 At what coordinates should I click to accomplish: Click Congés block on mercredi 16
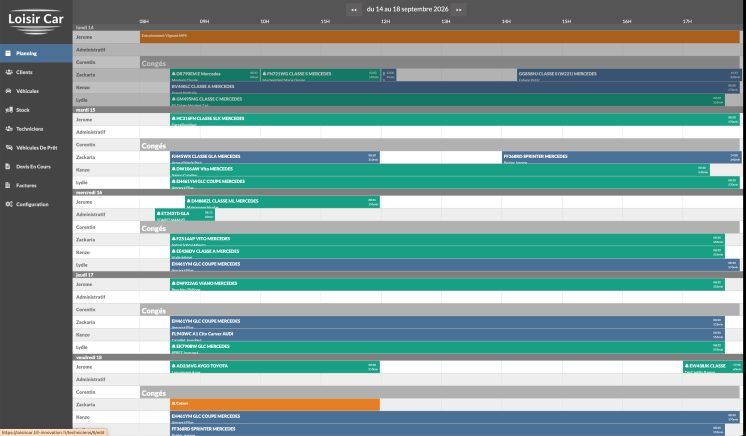(440, 228)
